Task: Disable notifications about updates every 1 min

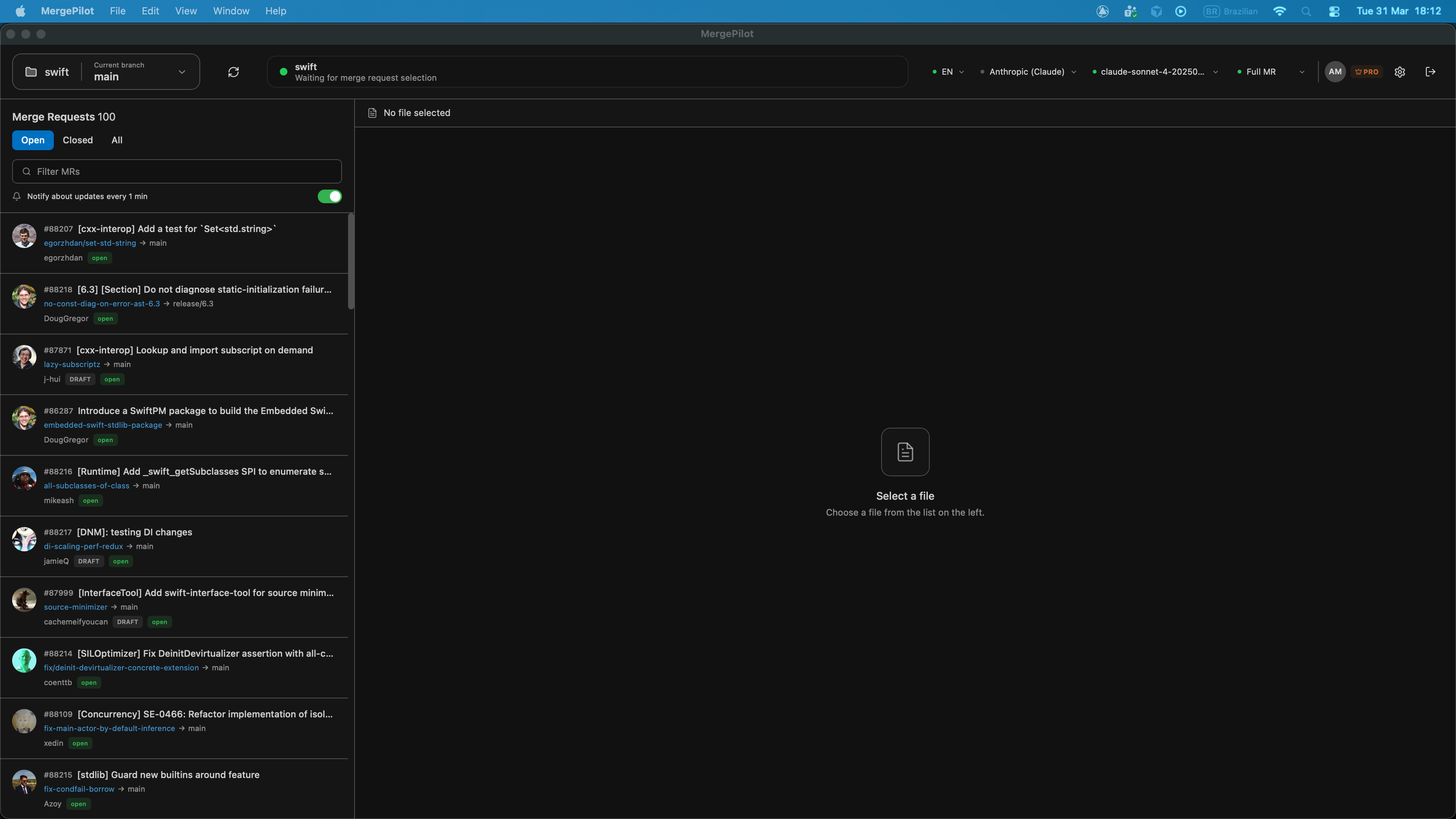Action: [x=329, y=196]
